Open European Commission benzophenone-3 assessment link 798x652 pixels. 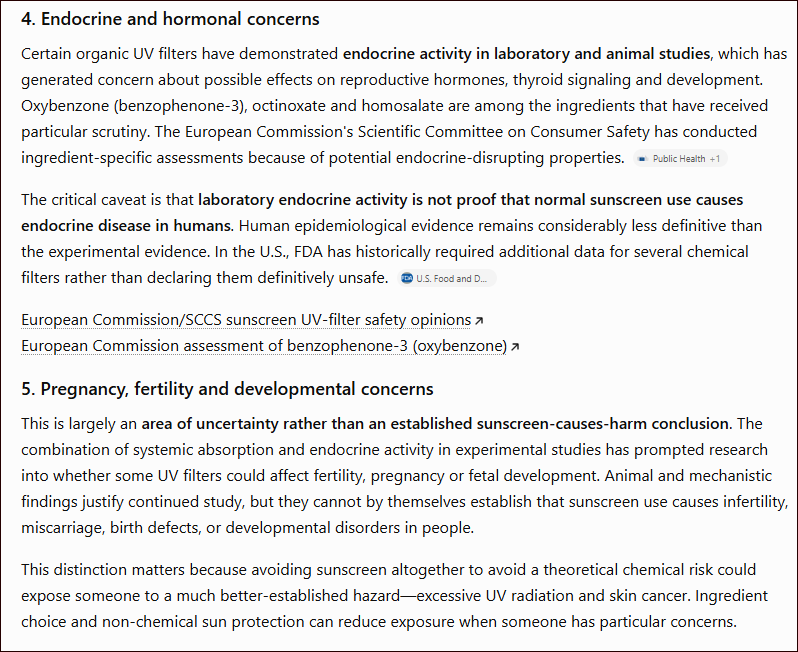click(264, 346)
